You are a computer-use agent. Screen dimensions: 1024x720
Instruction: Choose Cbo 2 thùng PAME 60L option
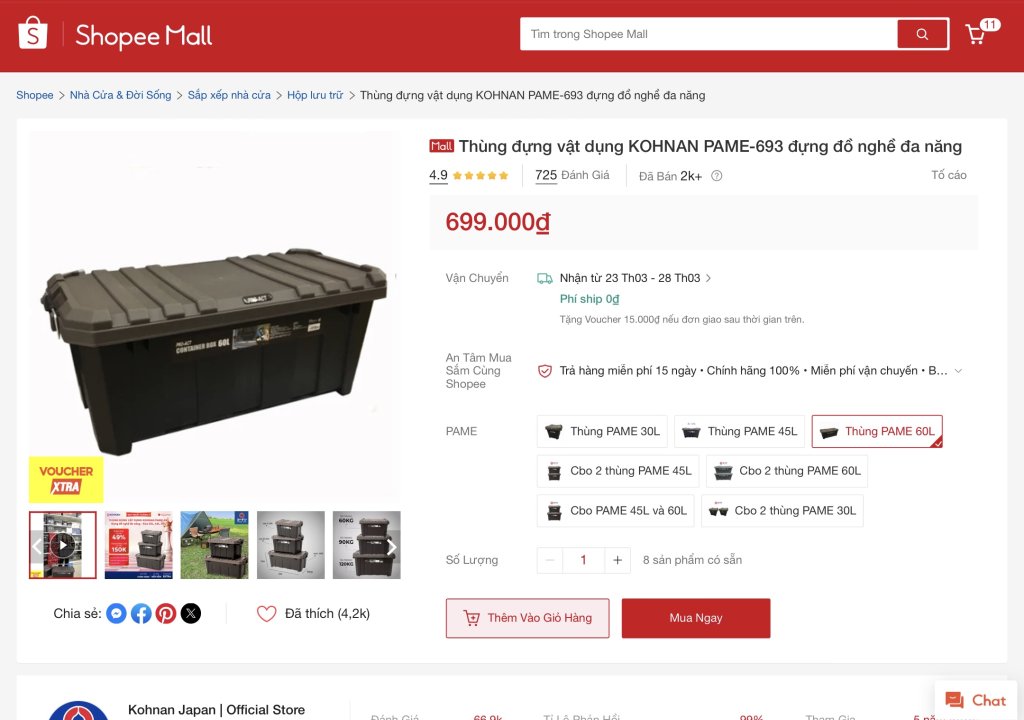(x=787, y=471)
